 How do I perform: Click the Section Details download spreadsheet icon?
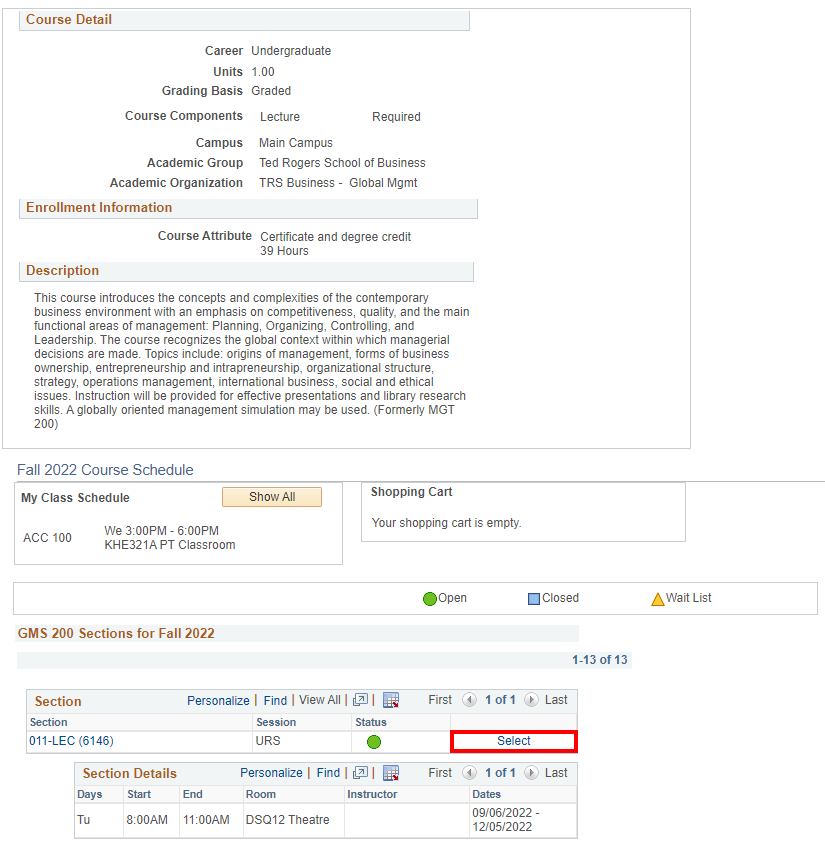(x=391, y=773)
